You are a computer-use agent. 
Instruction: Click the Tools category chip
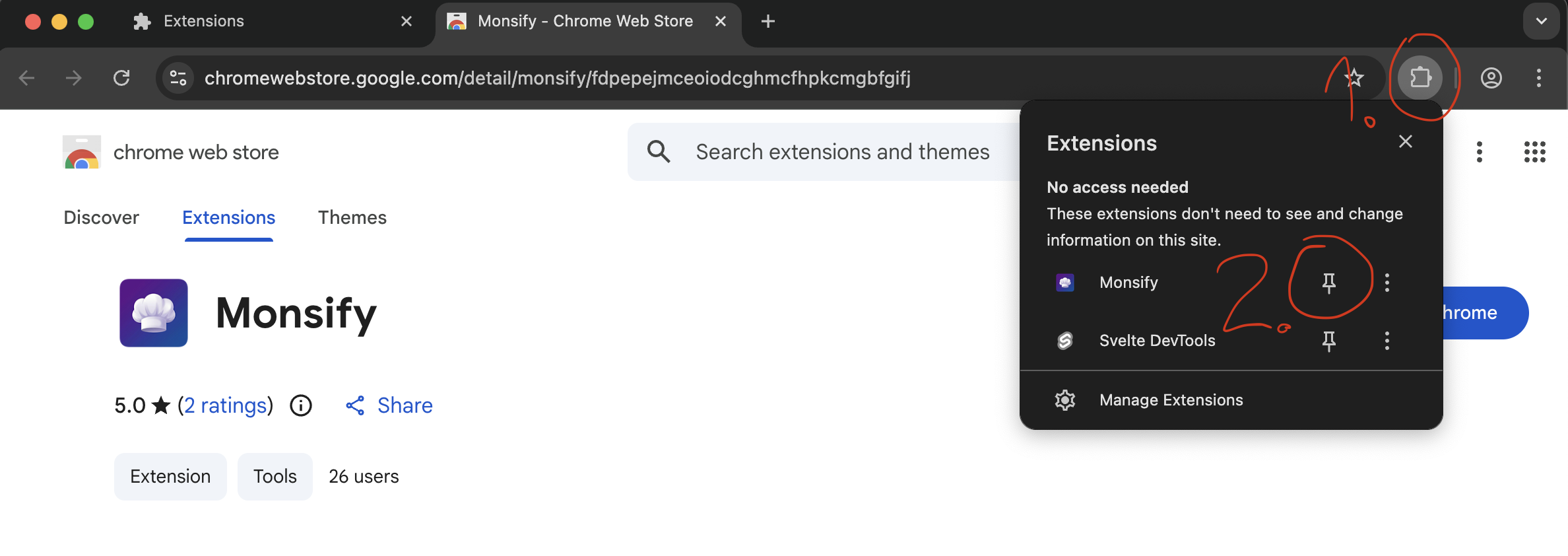pyautogui.click(x=275, y=476)
